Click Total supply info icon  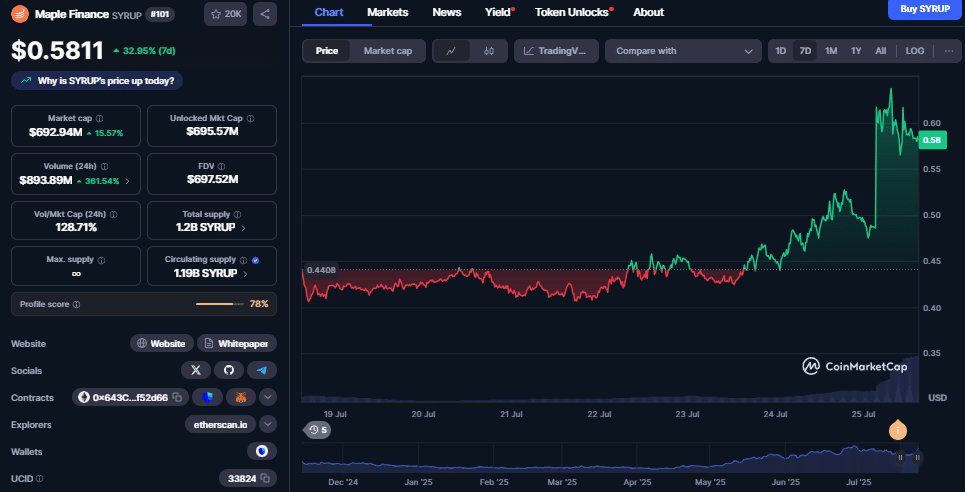coord(238,214)
